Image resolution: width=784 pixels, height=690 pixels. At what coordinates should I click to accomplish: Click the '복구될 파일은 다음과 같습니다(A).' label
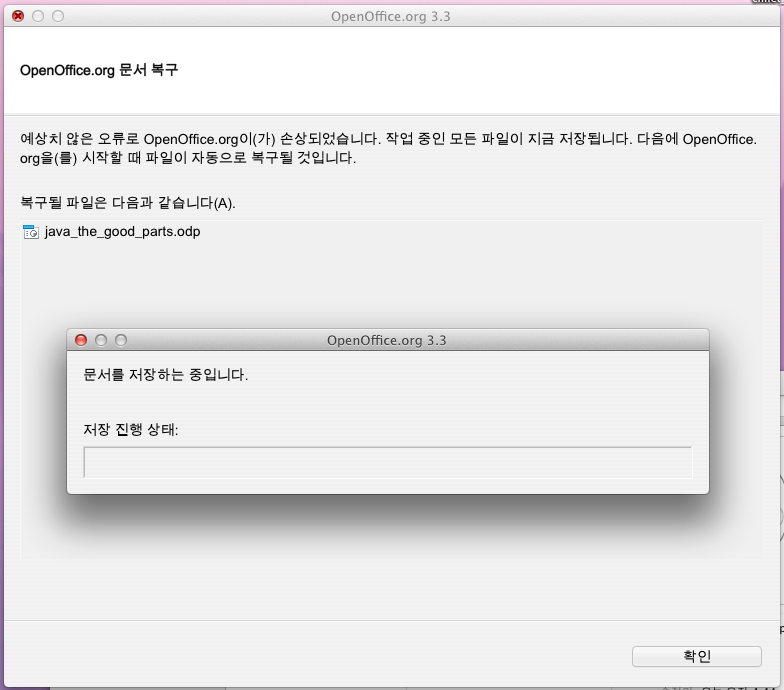pos(128,203)
